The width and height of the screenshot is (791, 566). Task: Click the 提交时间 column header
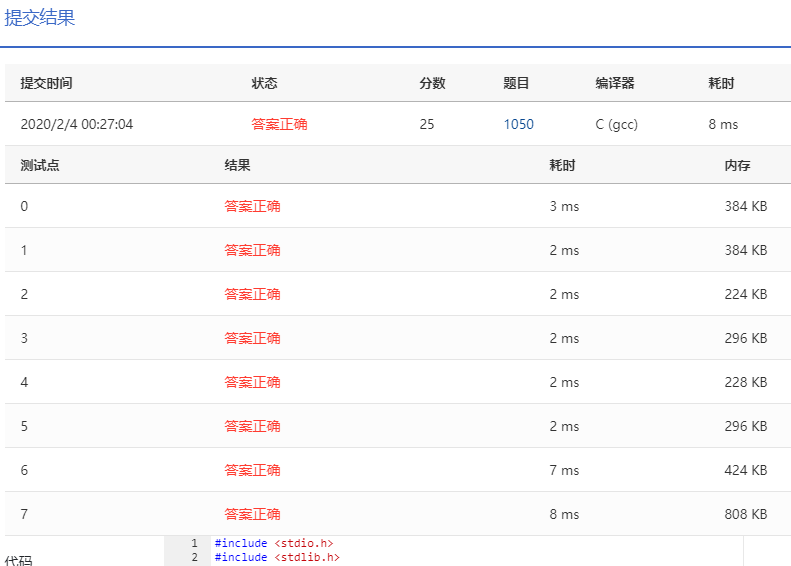[46, 83]
